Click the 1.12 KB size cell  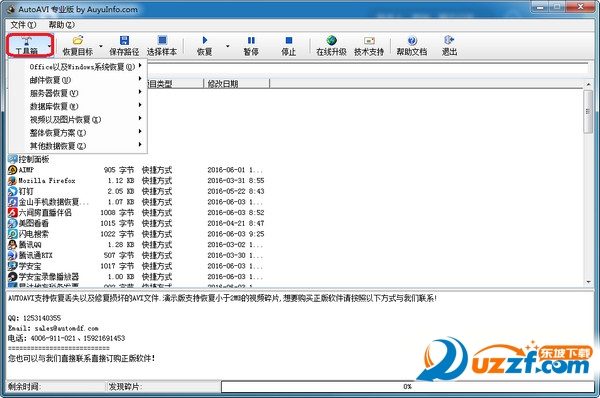(x=121, y=181)
